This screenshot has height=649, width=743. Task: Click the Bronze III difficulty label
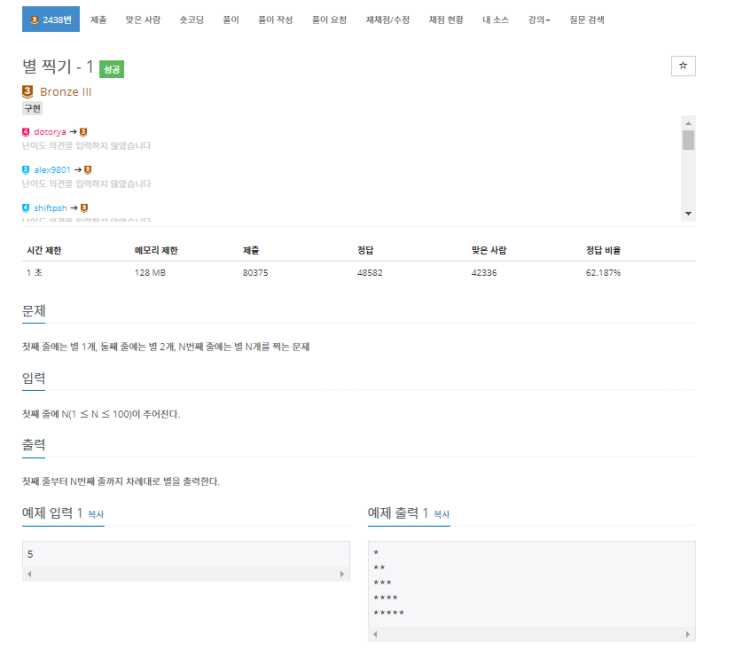65,92
